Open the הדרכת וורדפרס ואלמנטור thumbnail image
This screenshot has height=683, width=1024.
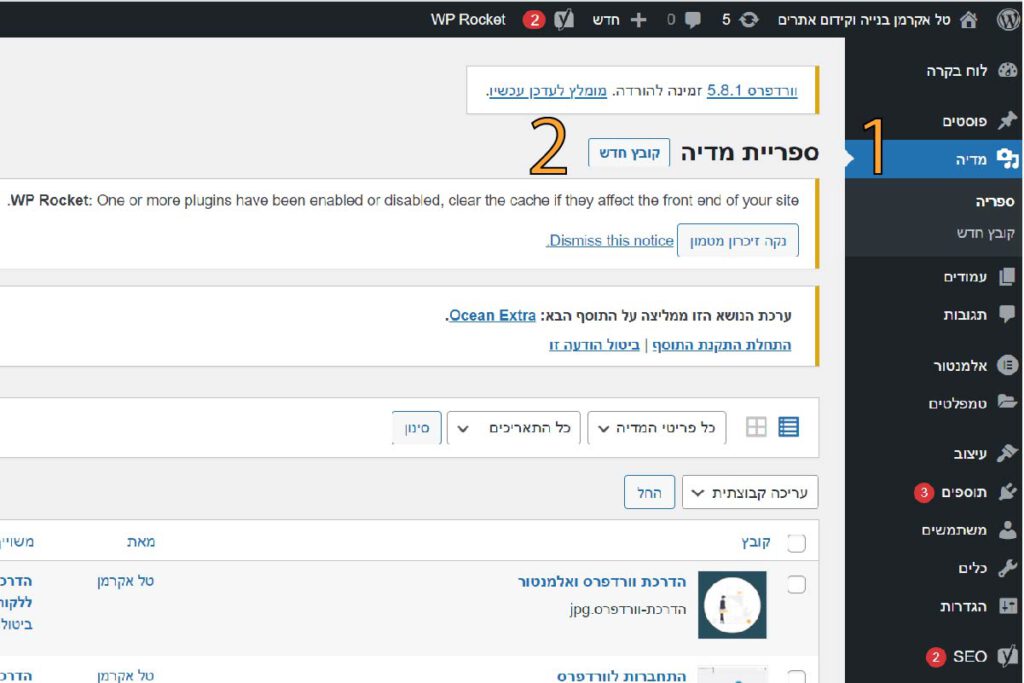point(732,605)
